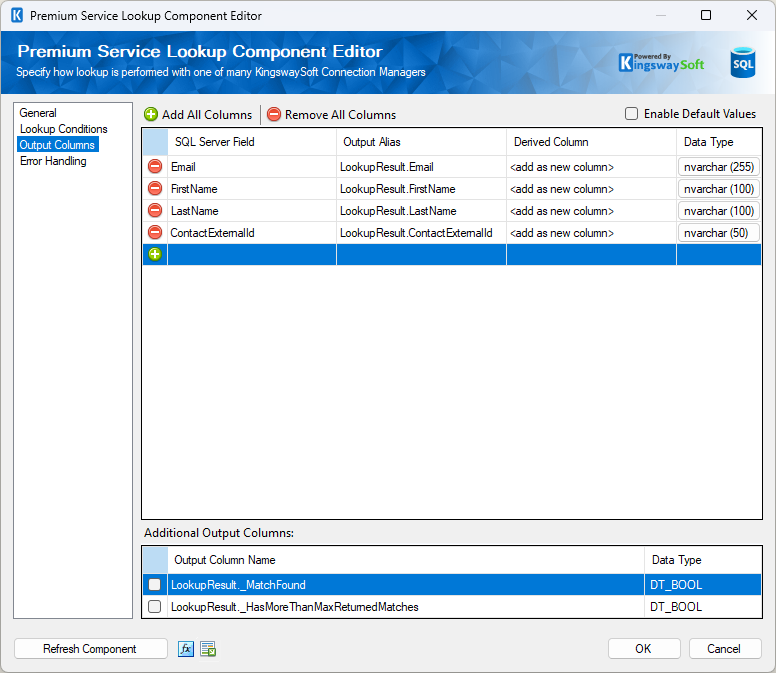The width and height of the screenshot is (776, 673).
Task: Maximize the editor window
Action: click(706, 15)
